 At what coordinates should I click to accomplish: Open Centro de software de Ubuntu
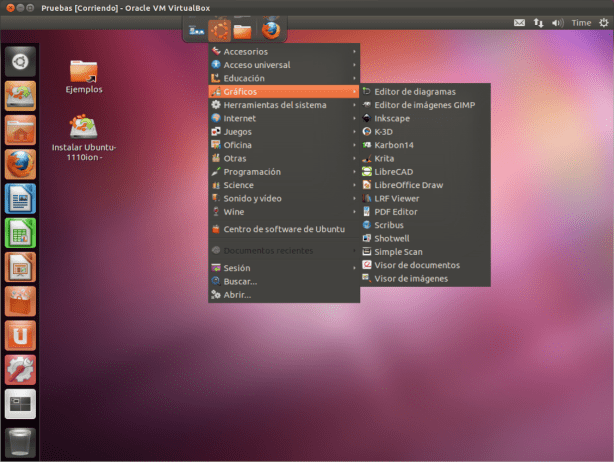283,229
